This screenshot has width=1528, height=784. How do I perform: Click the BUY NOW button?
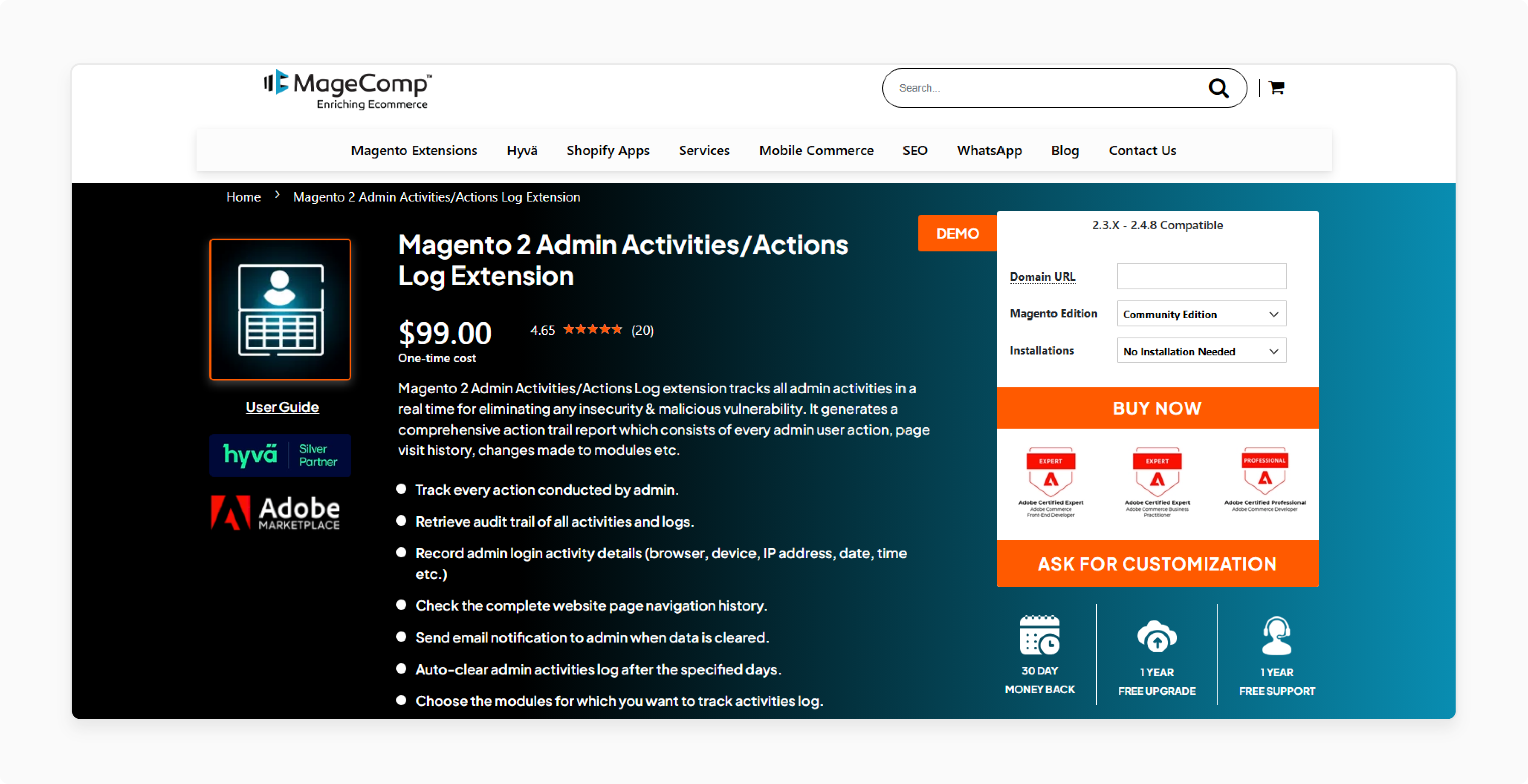tap(1157, 408)
